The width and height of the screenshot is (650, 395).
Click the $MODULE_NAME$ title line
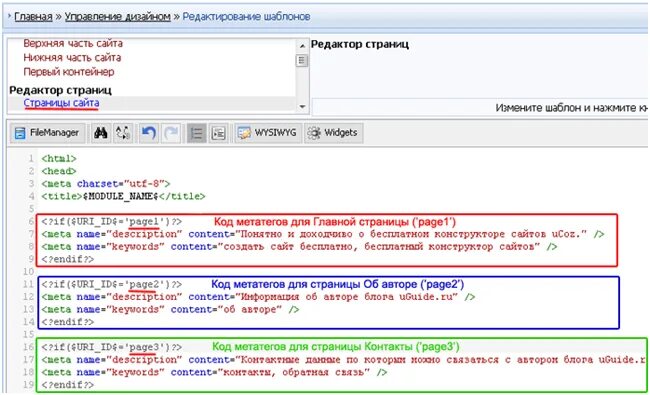click(123, 196)
